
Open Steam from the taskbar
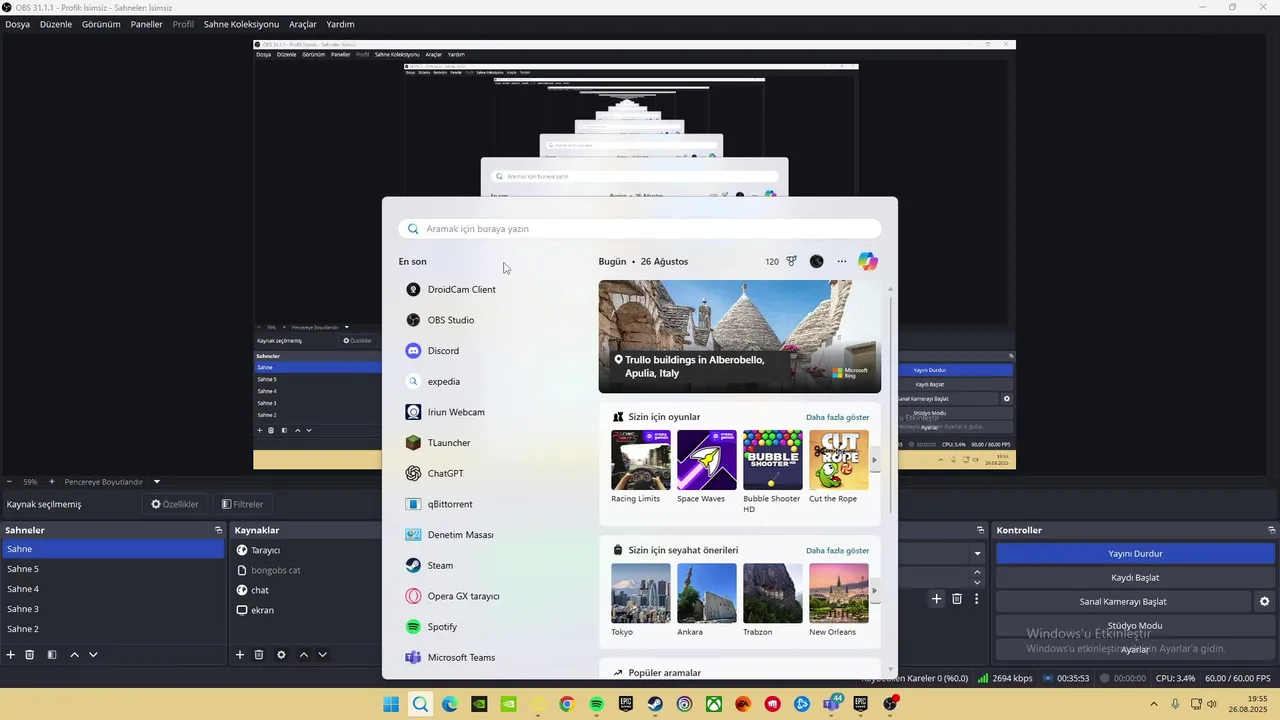click(x=655, y=704)
